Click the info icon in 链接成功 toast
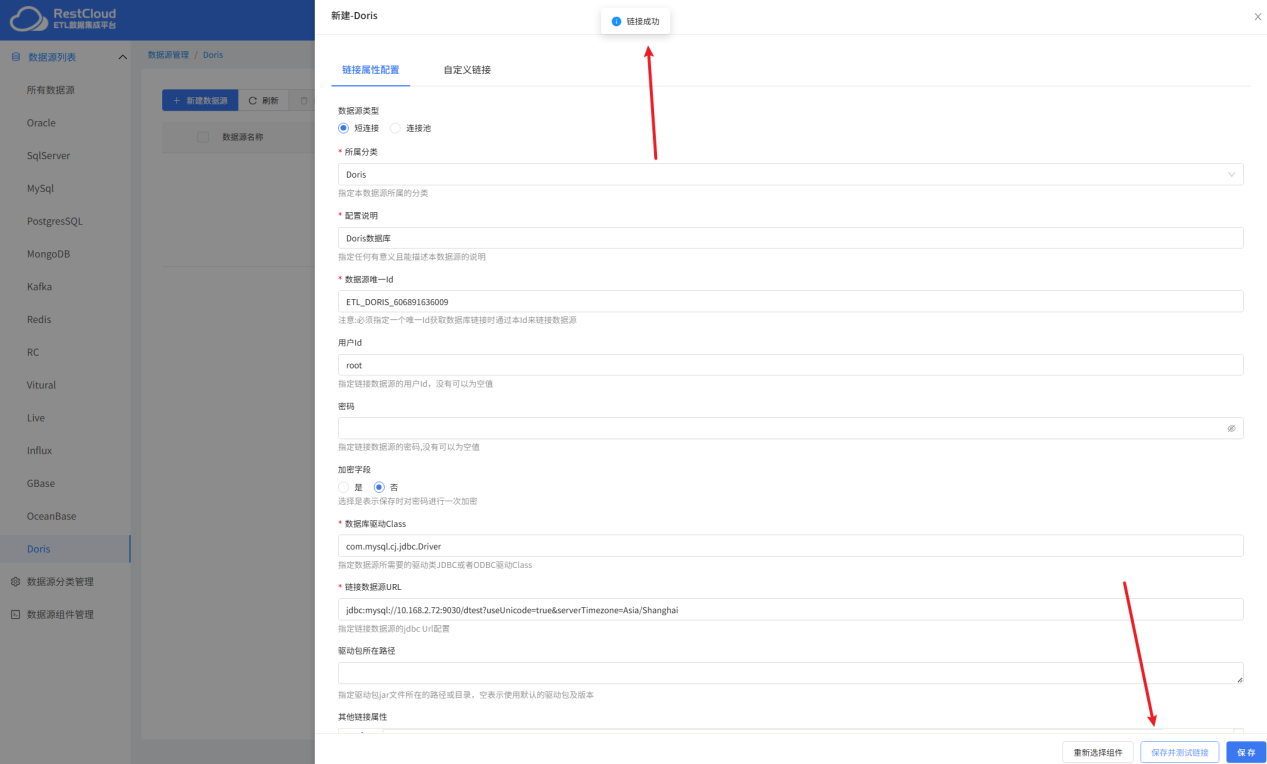 point(616,21)
